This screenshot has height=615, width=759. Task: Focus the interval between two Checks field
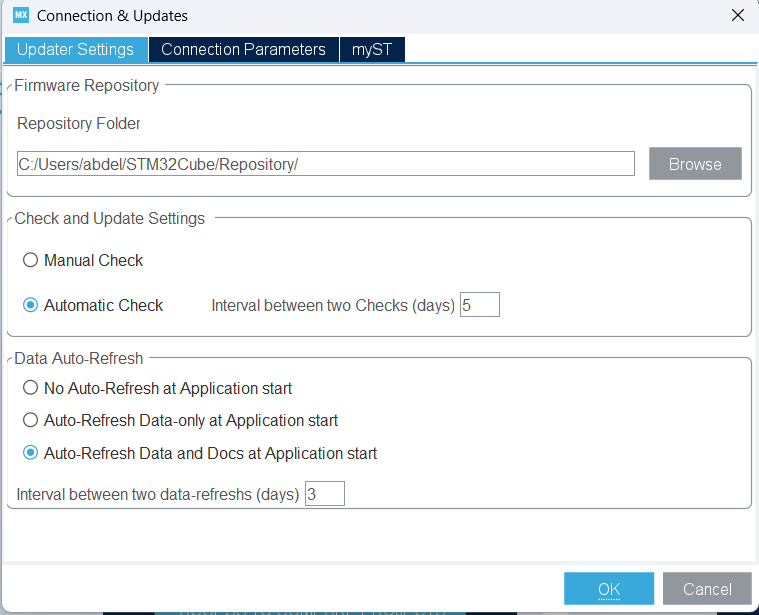click(479, 305)
